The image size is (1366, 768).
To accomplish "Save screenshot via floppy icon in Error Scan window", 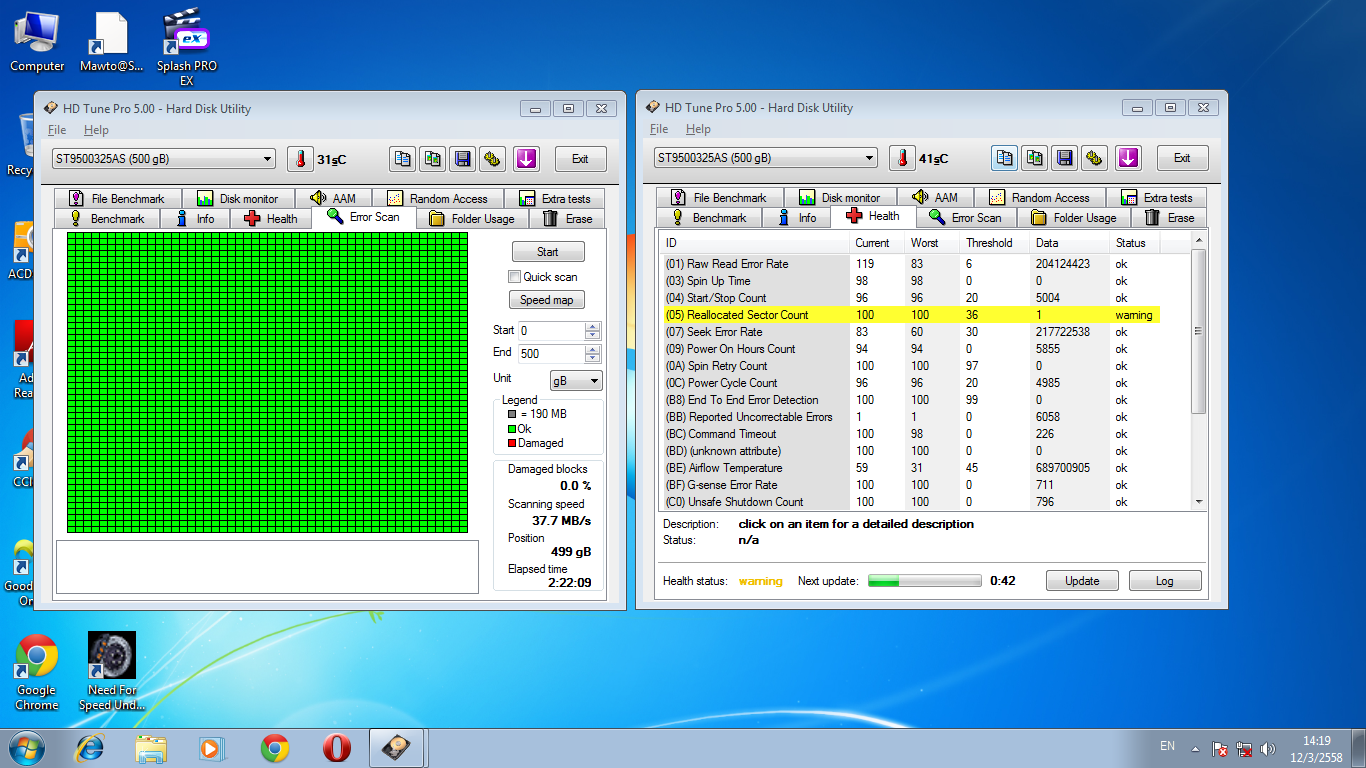I will [x=462, y=159].
